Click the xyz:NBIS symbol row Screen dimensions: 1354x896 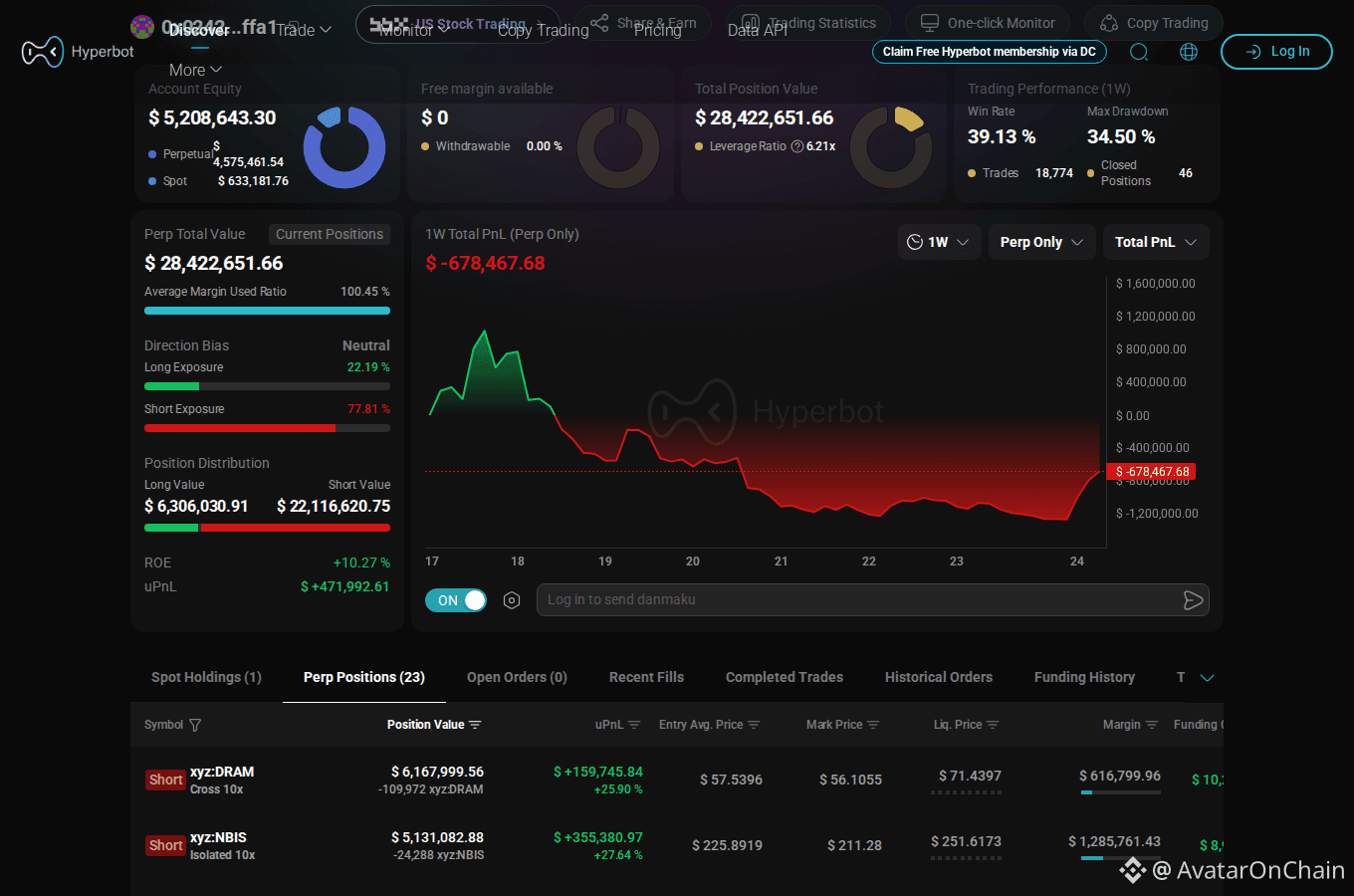(677, 845)
